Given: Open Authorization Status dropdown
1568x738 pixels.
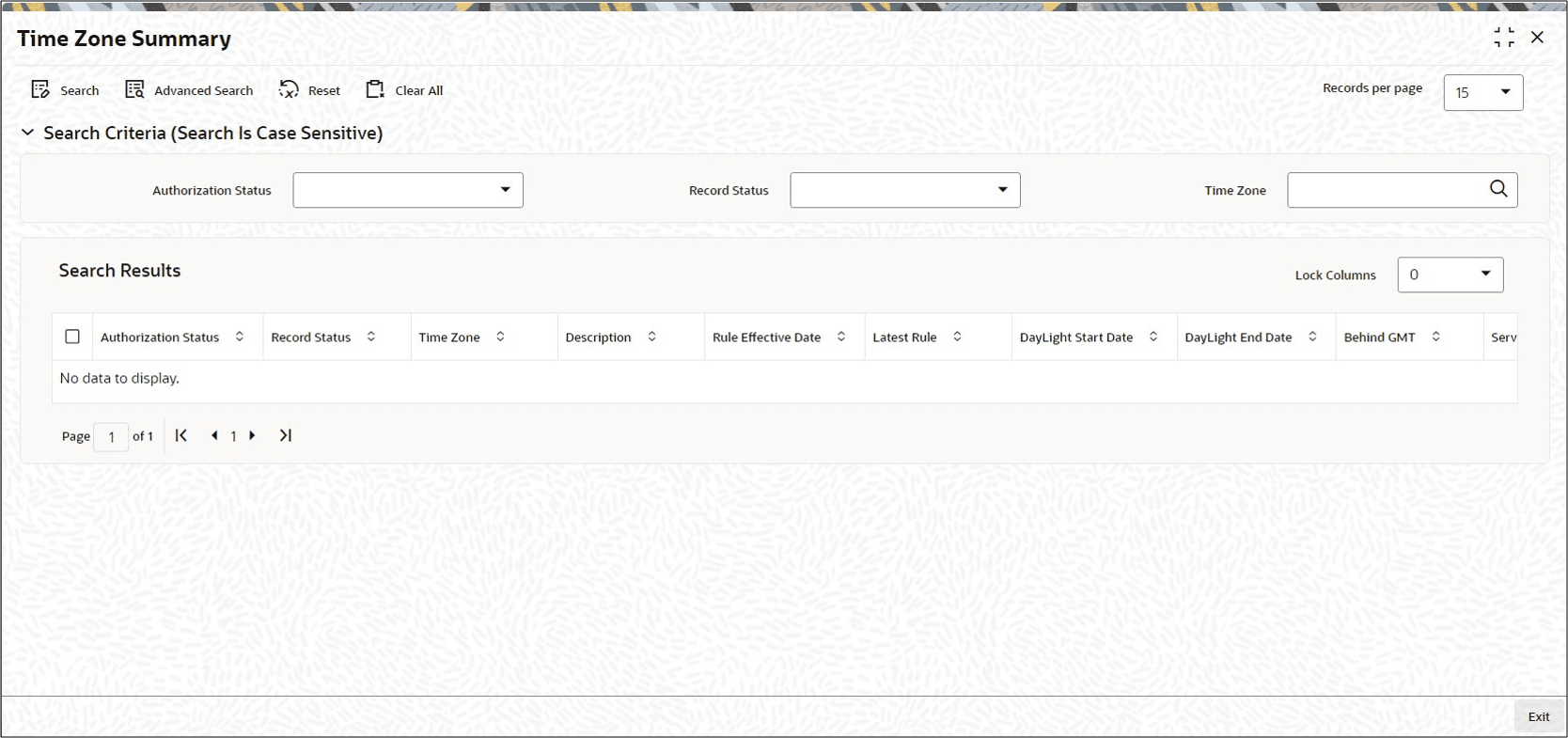Looking at the screenshot, I should pyautogui.click(x=408, y=190).
